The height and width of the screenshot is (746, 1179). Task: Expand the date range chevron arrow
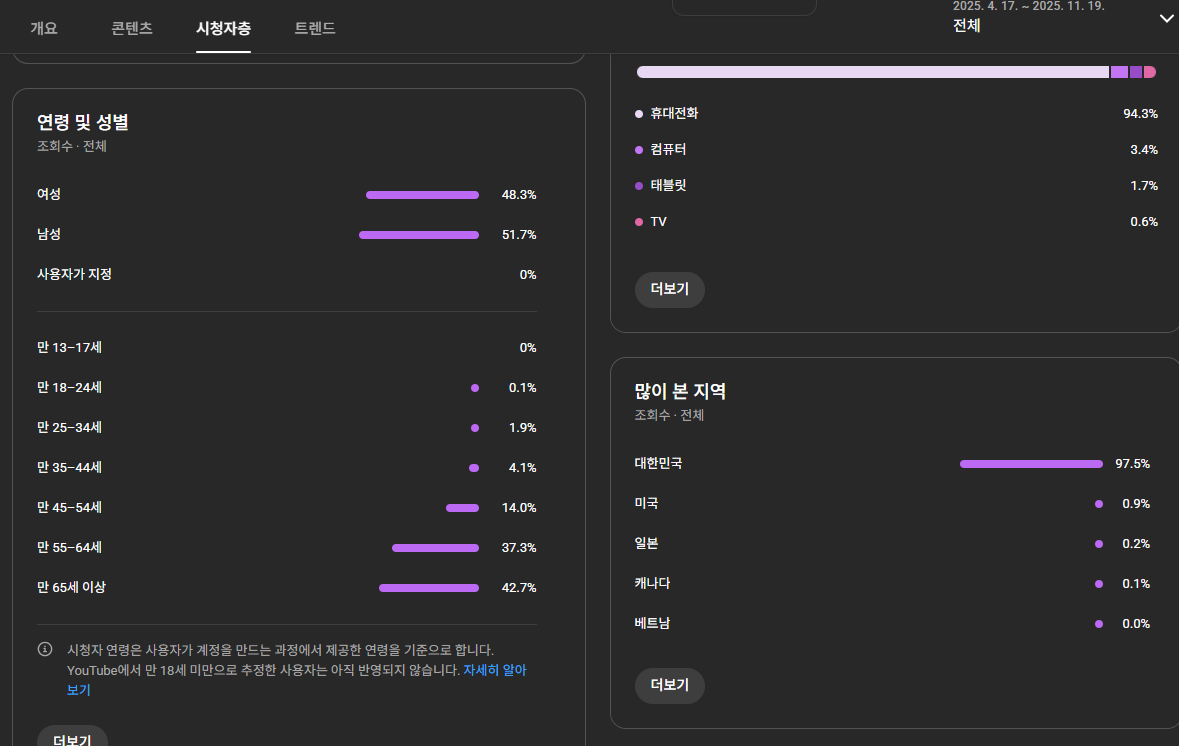point(1166,19)
